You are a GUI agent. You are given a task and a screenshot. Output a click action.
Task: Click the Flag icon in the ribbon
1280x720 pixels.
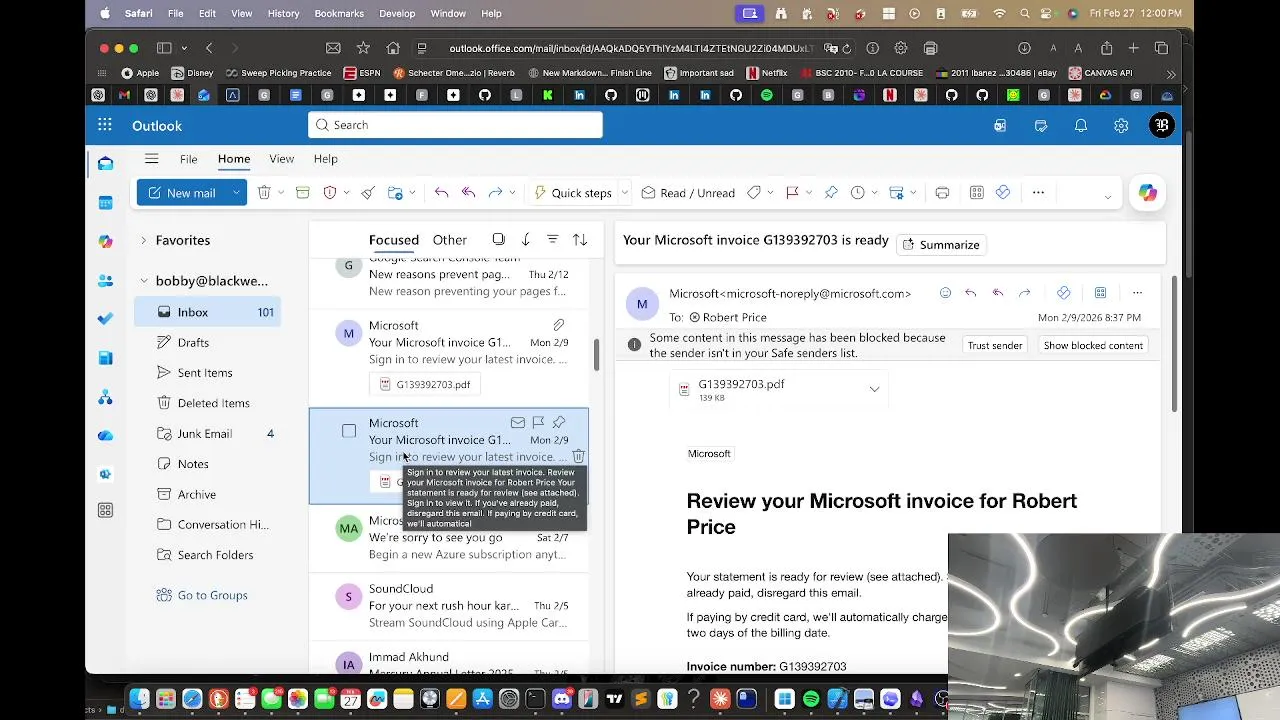click(x=792, y=193)
